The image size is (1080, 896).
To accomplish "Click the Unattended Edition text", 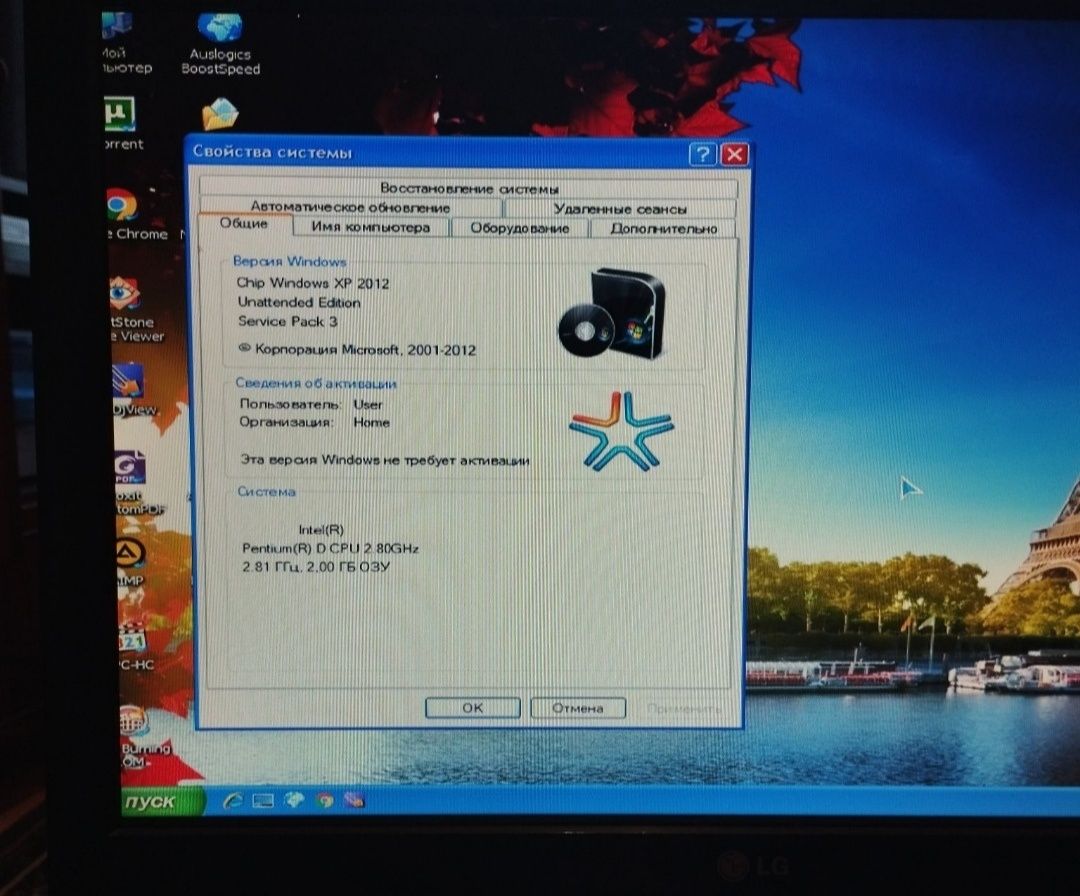I will click(x=299, y=302).
